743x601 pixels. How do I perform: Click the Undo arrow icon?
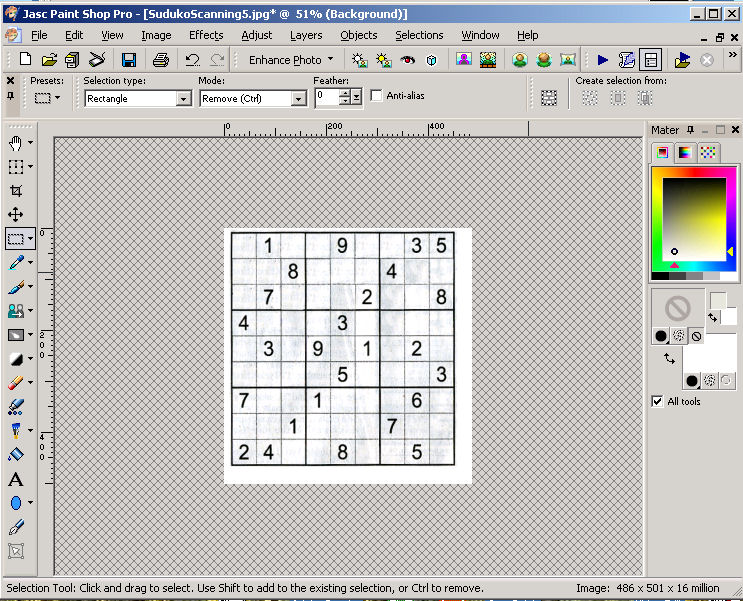pyautogui.click(x=192, y=60)
